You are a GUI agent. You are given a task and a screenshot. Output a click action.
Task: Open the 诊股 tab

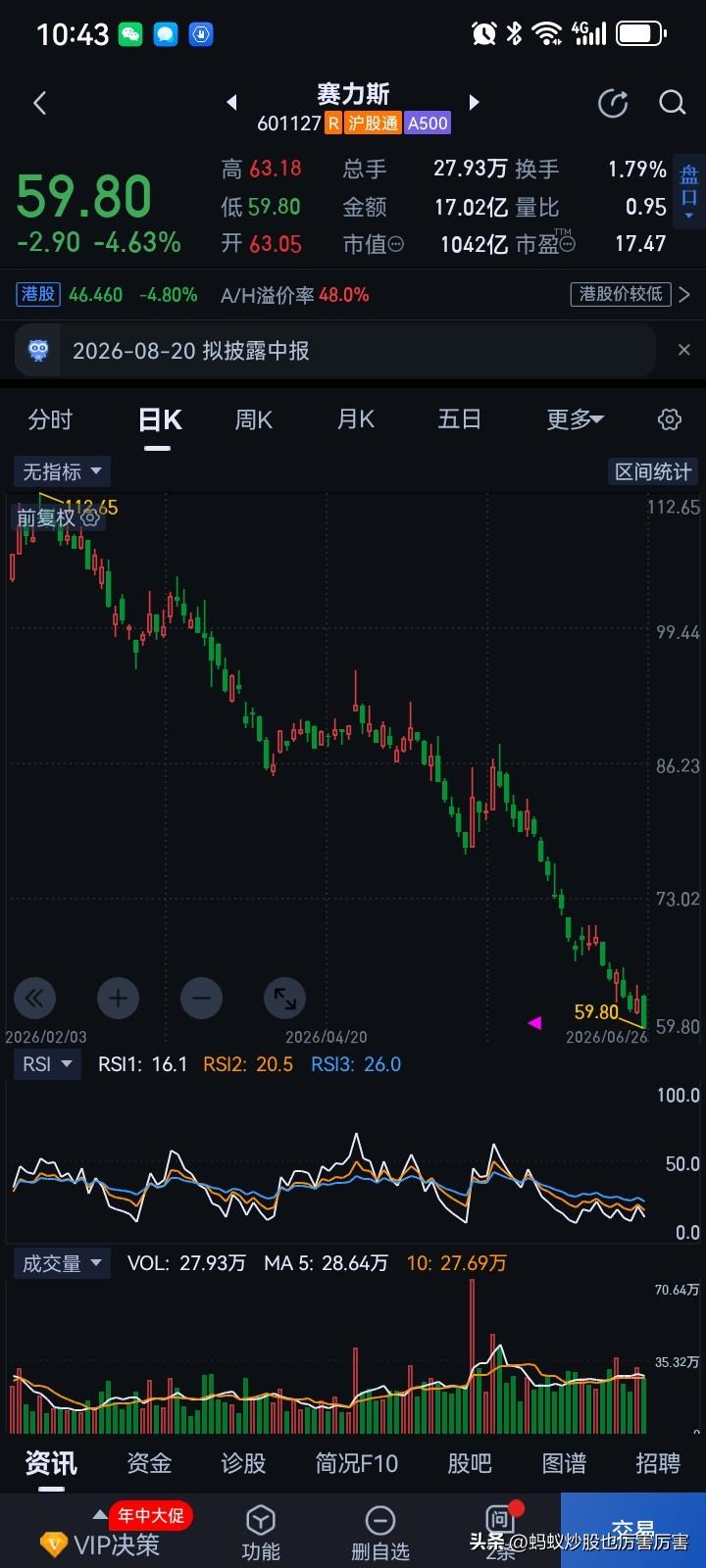(243, 1463)
